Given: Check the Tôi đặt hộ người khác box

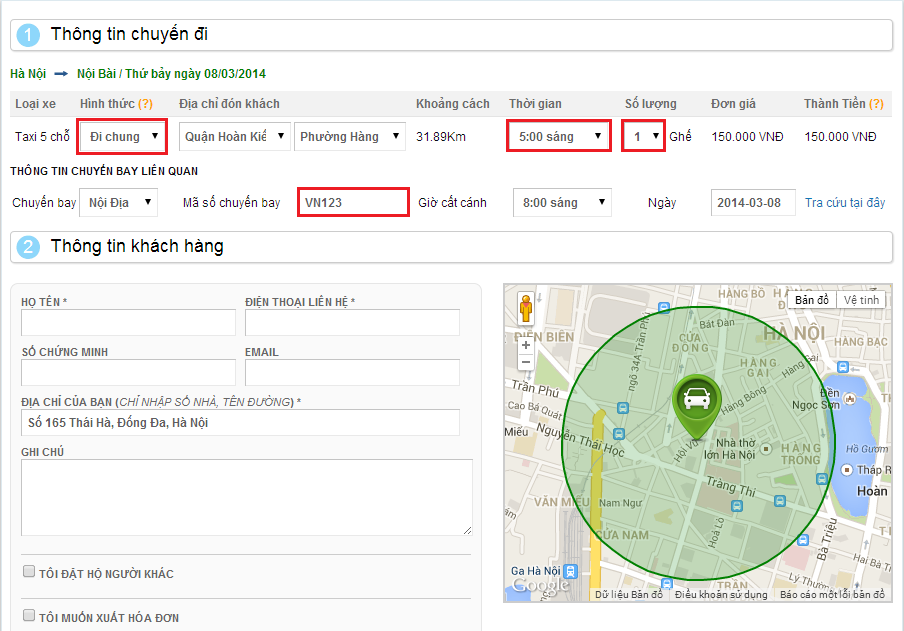Looking at the screenshot, I should coord(29,572).
